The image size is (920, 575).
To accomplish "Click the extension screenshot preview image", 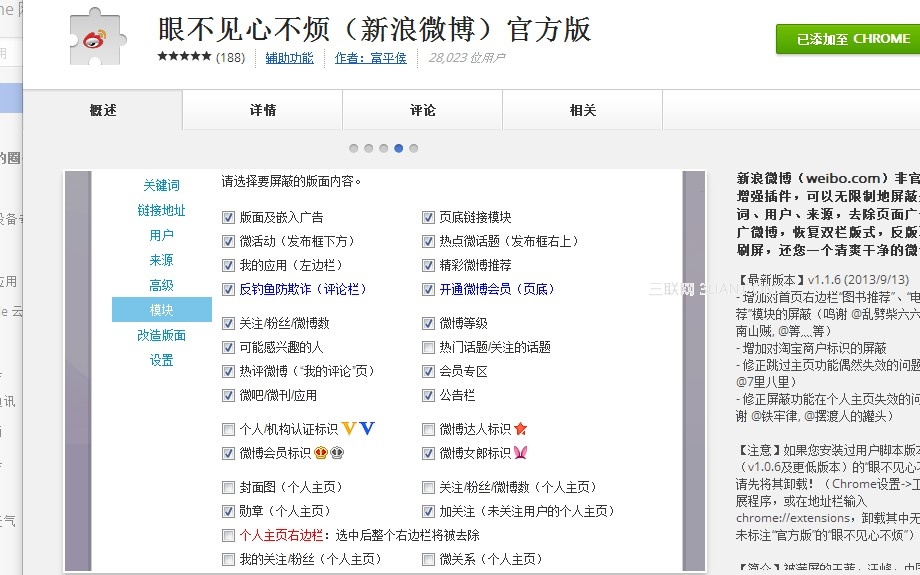I will (385, 370).
